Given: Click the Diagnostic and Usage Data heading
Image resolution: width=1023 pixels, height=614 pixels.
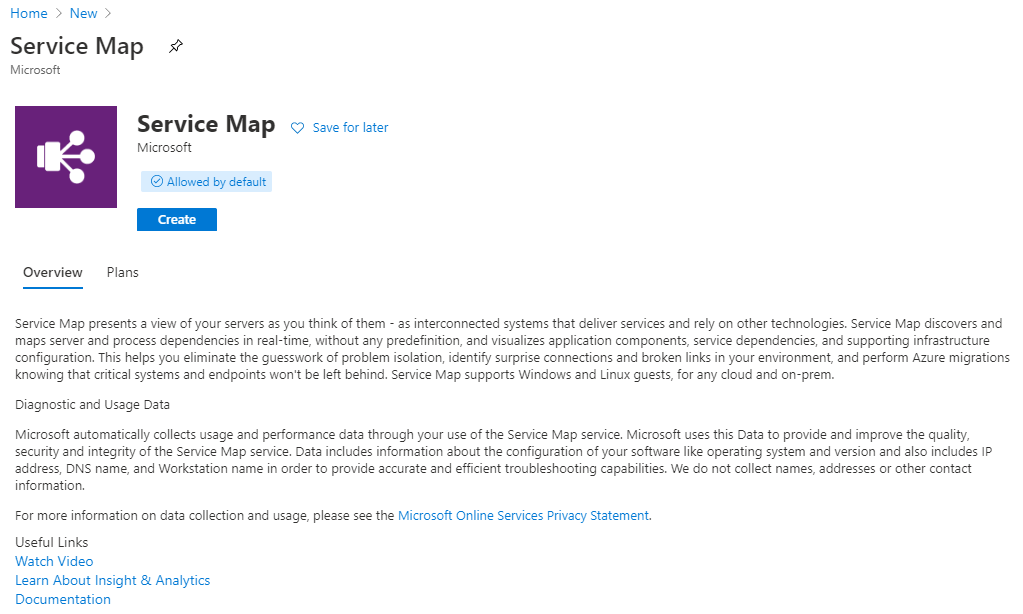Looking at the screenshot, I should click(x=92, y=405).
